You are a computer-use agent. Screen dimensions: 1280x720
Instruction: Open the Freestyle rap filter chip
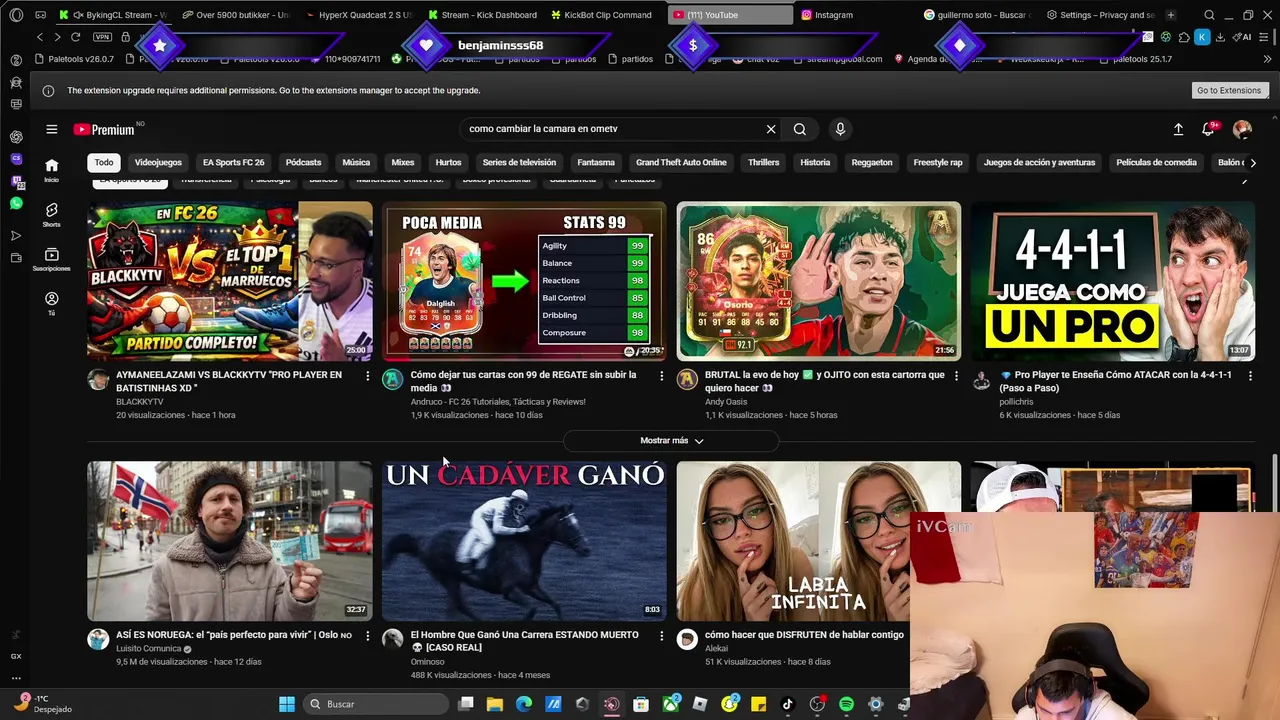pyautogui.click(x=938, y=162)
